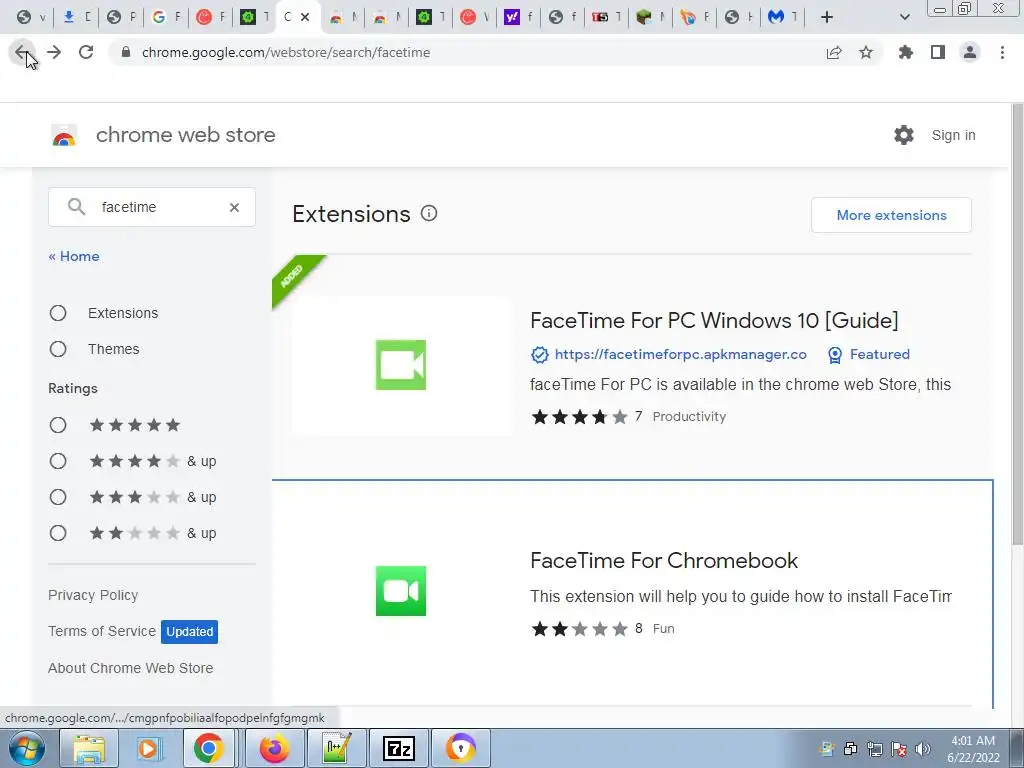
Task: Click the browser forward arrow
Action: 54,52
